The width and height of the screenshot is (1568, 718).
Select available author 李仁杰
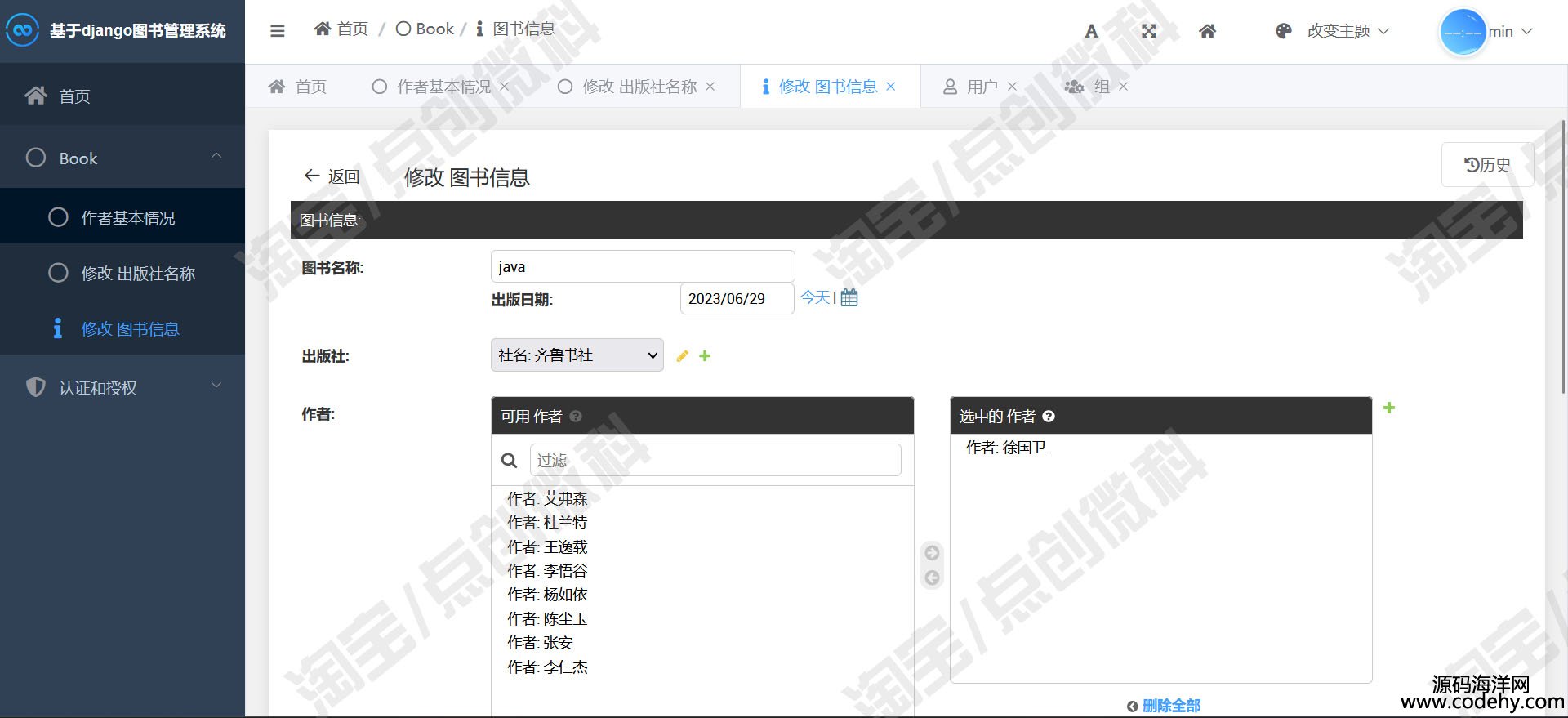(547, 667)
